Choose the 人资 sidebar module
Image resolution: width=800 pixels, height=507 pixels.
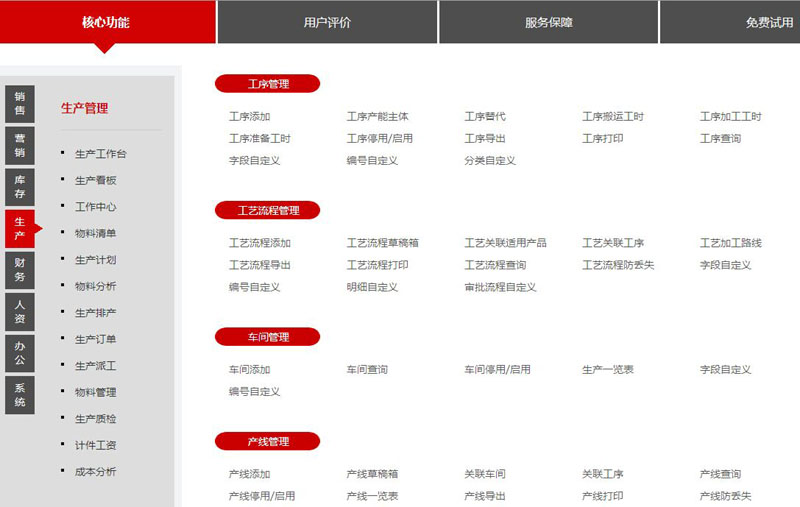click(x=20, y=311)
